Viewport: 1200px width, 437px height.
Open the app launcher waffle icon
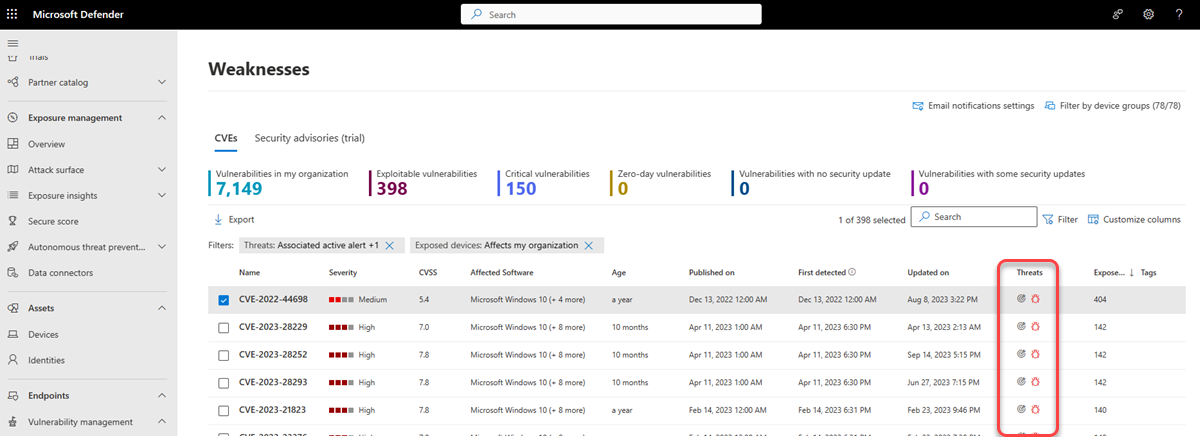click(x=12, y=14)
